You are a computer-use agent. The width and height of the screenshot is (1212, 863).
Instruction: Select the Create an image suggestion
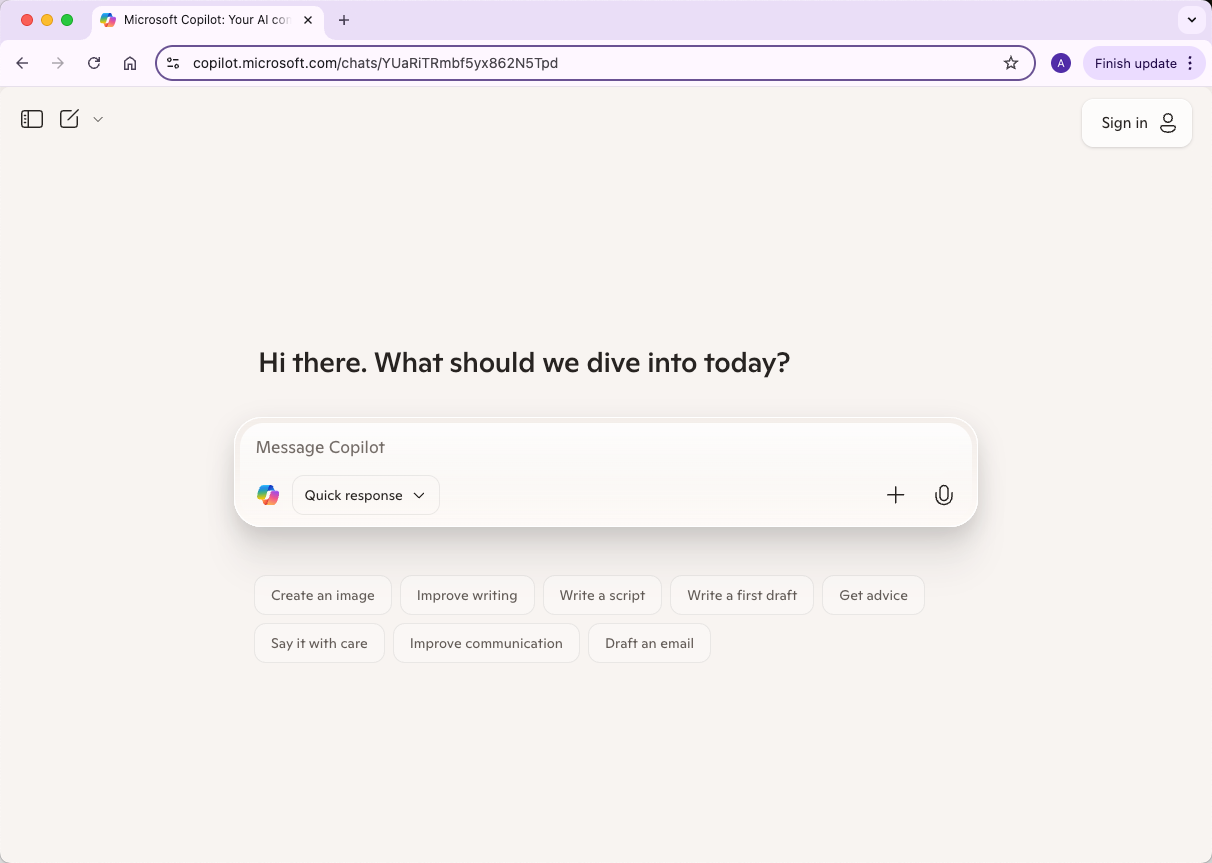(323, 595)
